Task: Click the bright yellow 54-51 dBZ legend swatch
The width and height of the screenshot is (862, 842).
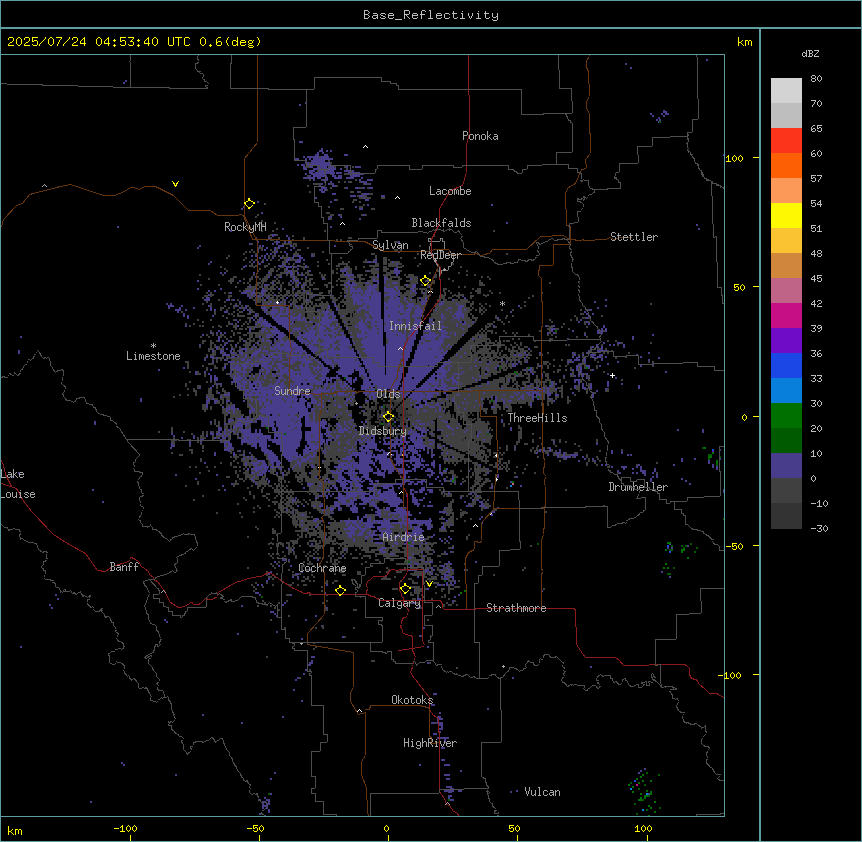Action: coord(786,216)
